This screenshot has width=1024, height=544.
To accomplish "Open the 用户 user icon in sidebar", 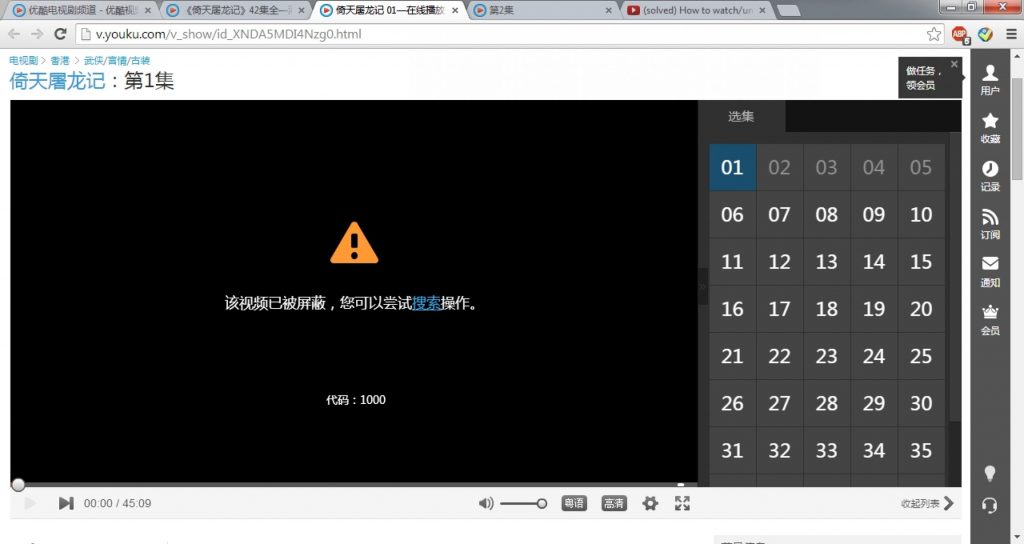I will tap(989, 78).
